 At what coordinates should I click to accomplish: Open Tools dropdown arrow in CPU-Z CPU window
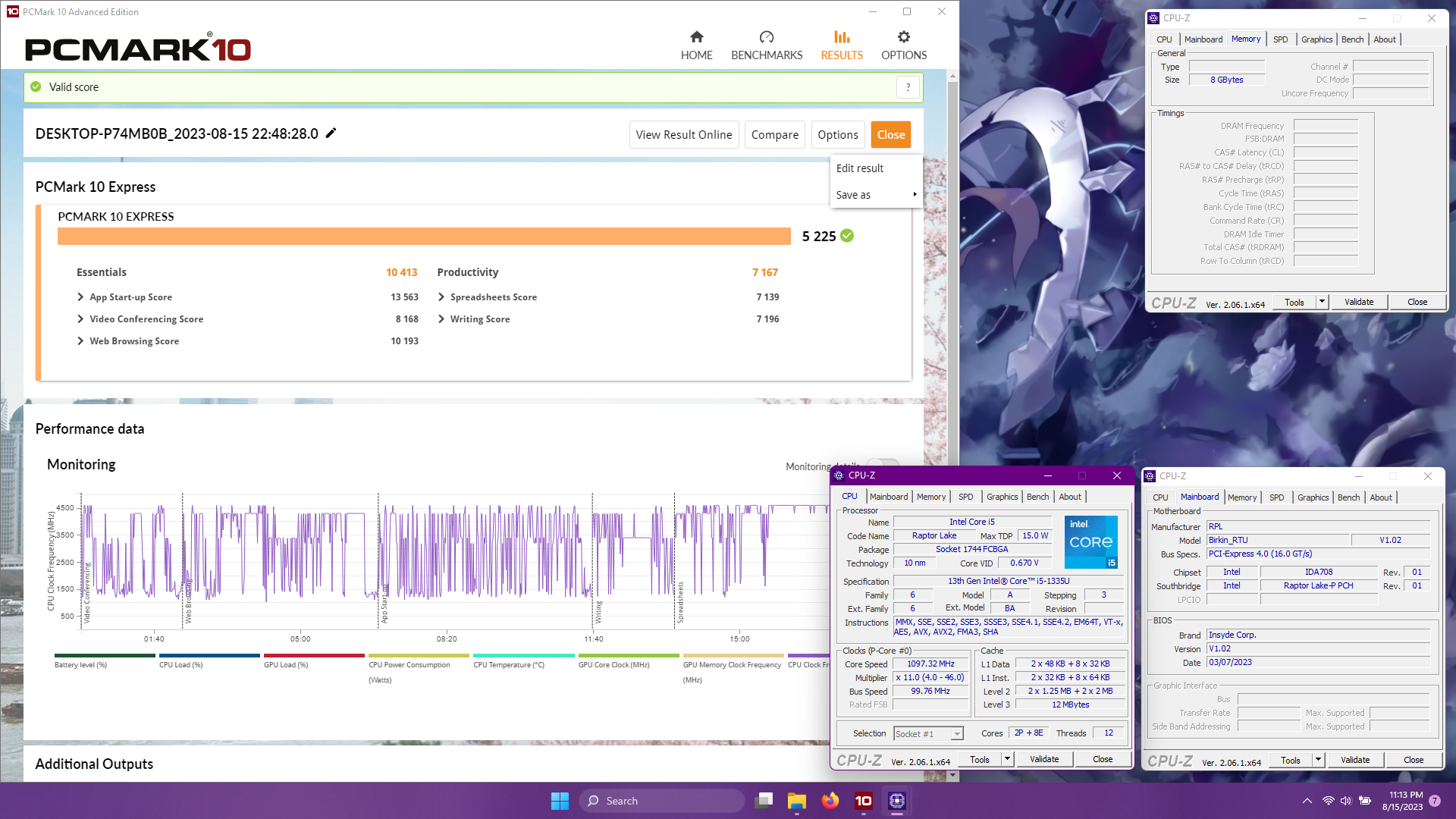point(1007,759)
